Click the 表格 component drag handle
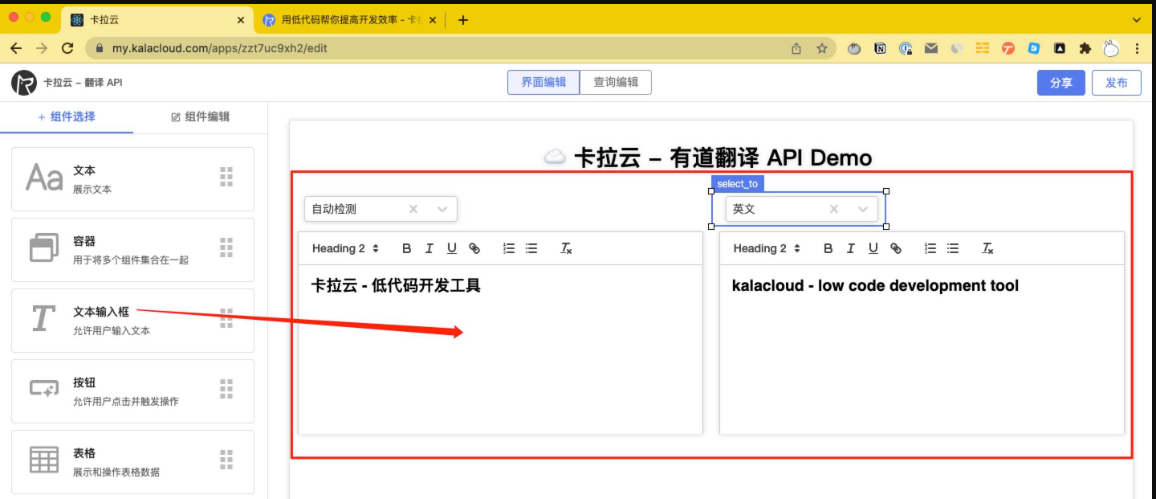1156x499 pixels. (x=226, y=459)
